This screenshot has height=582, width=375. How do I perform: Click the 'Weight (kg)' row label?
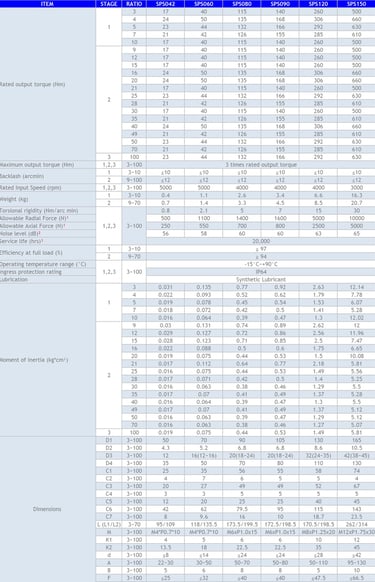coord(15,199)
